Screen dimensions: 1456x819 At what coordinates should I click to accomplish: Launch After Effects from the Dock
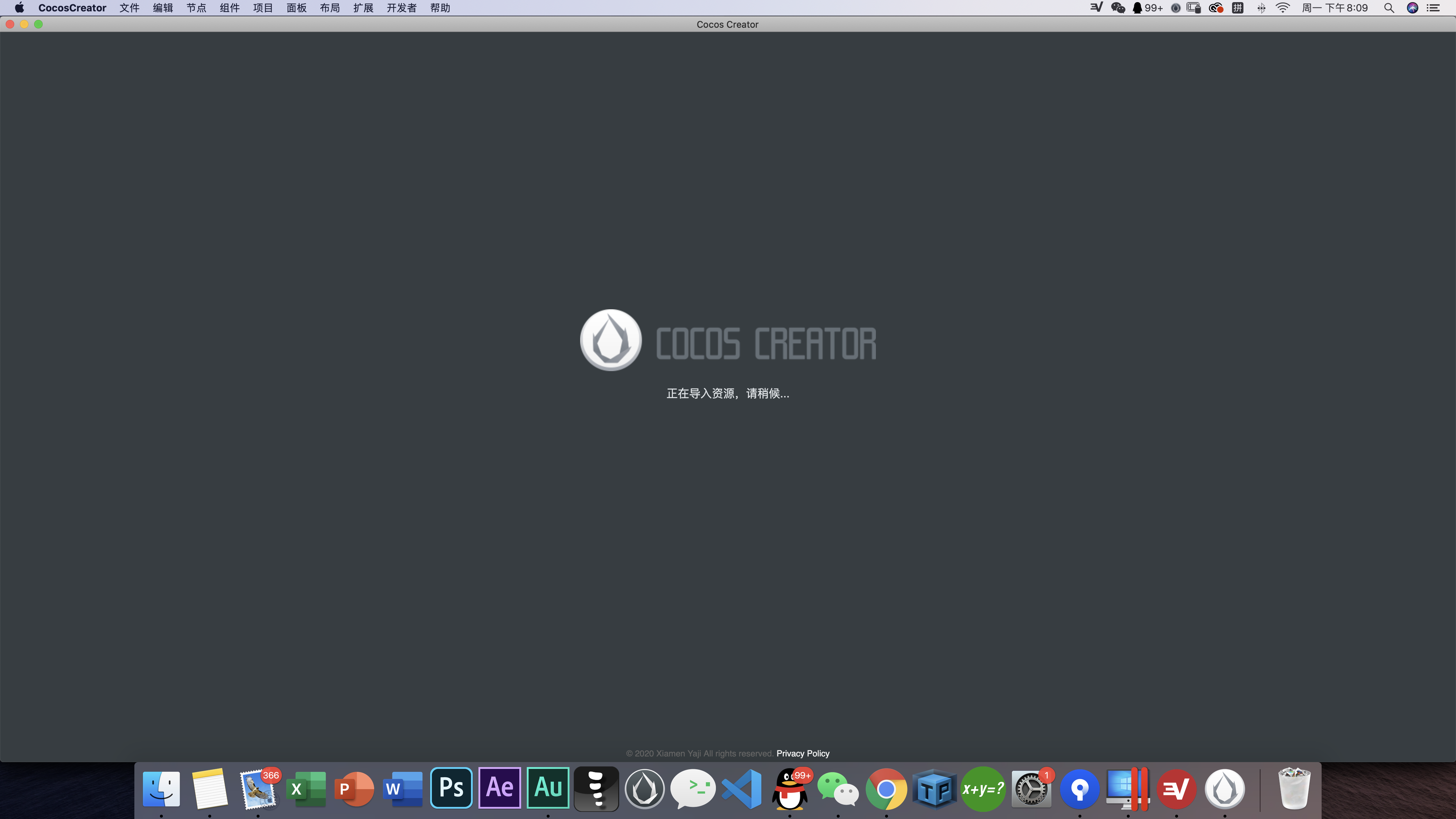tap(500, 788)
